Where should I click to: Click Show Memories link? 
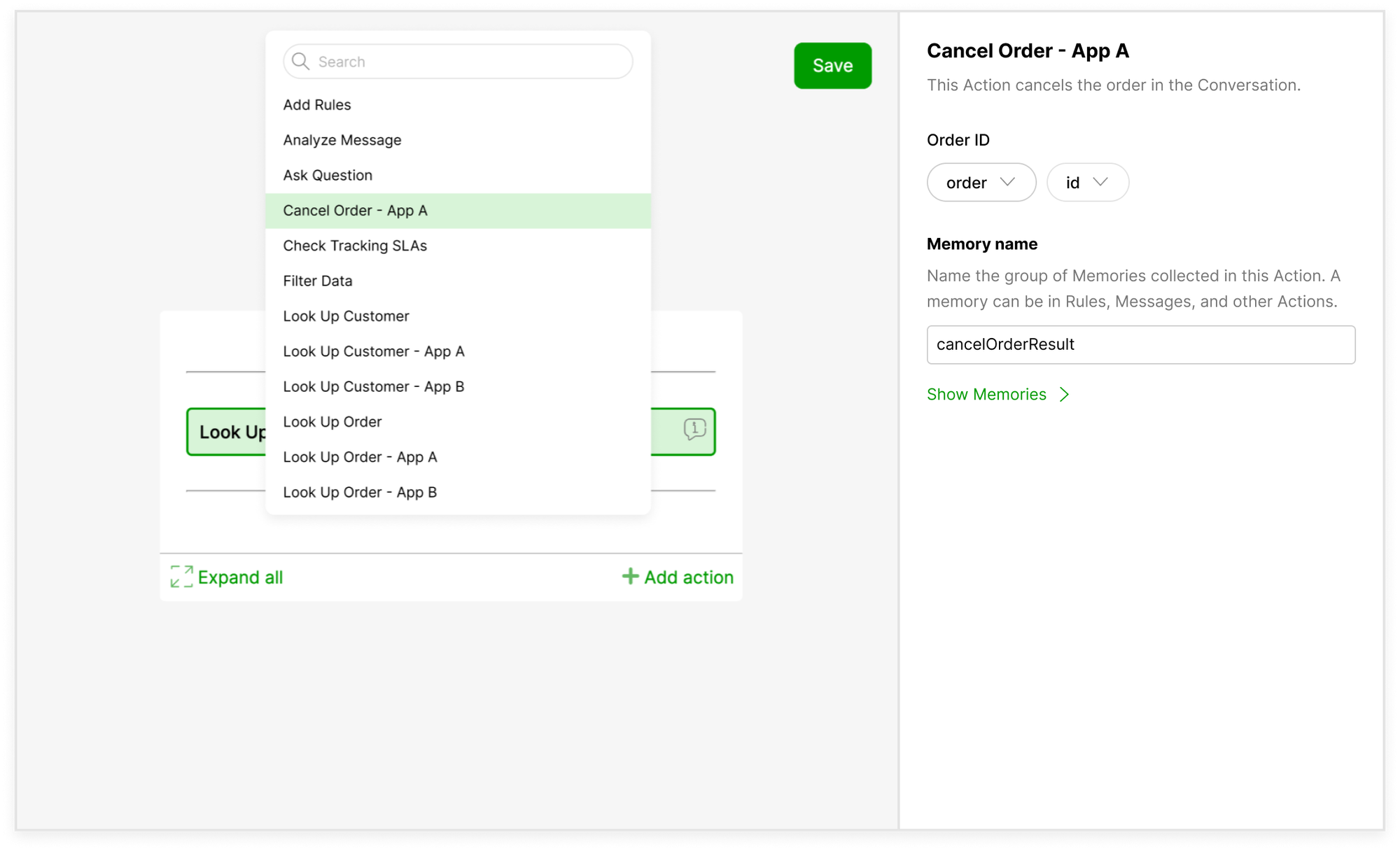pyautogui.click(x=999, y=394)
